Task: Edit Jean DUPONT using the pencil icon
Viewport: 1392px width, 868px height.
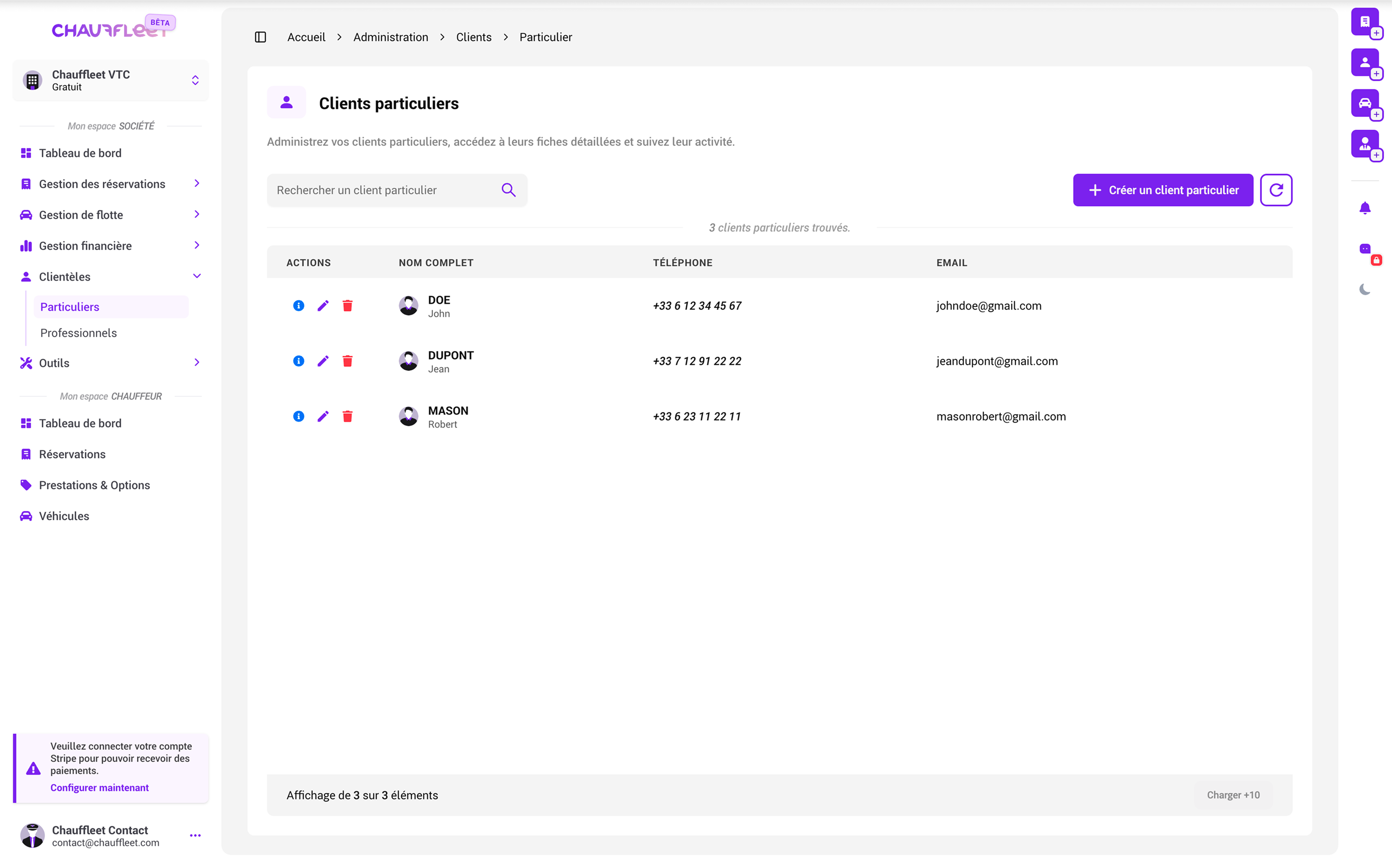Action: pyautogui.click(x=323, y=361)
